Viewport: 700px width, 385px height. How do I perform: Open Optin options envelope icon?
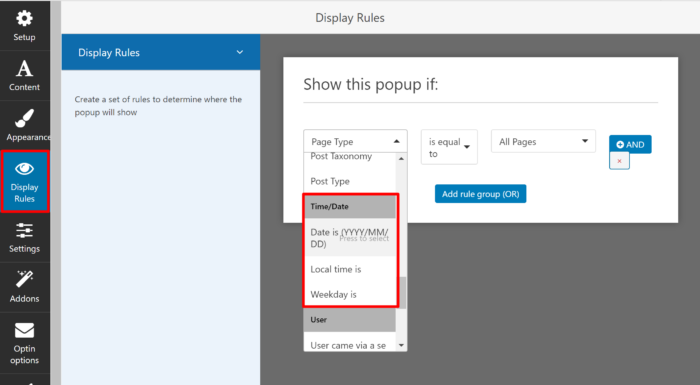(x=24, y=331)
